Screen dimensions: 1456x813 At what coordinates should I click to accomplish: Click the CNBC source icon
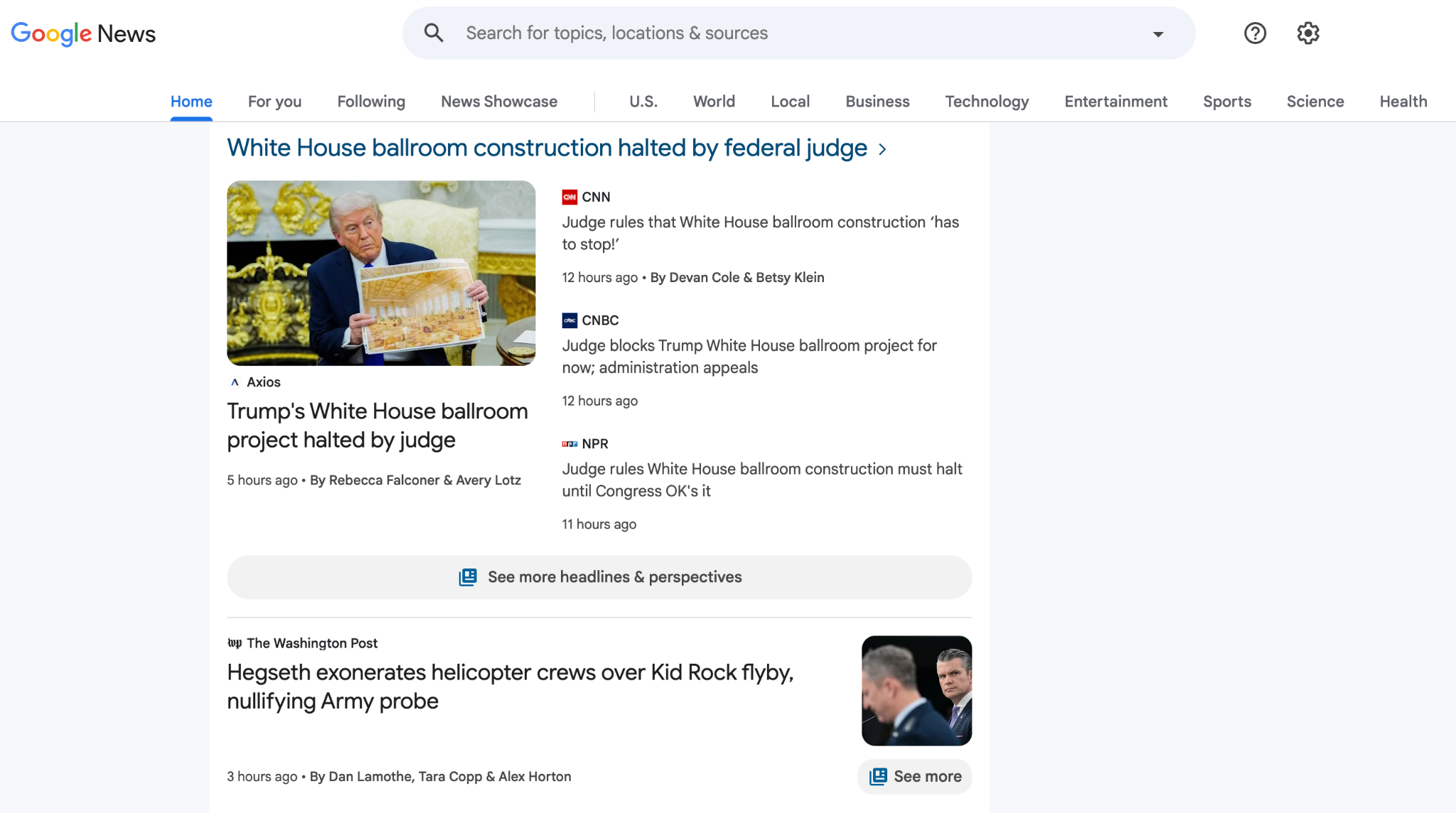[569, 320]
